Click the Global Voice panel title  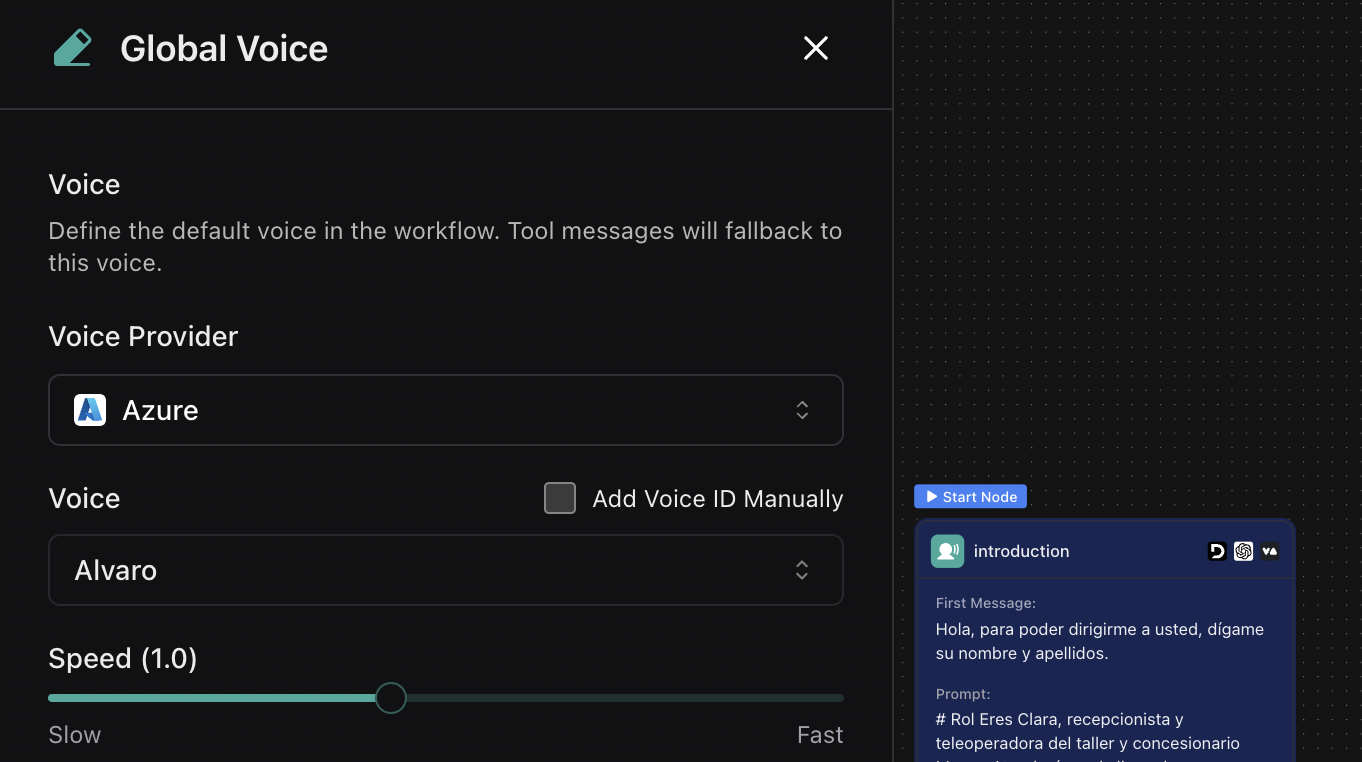[x=224, y=48]
